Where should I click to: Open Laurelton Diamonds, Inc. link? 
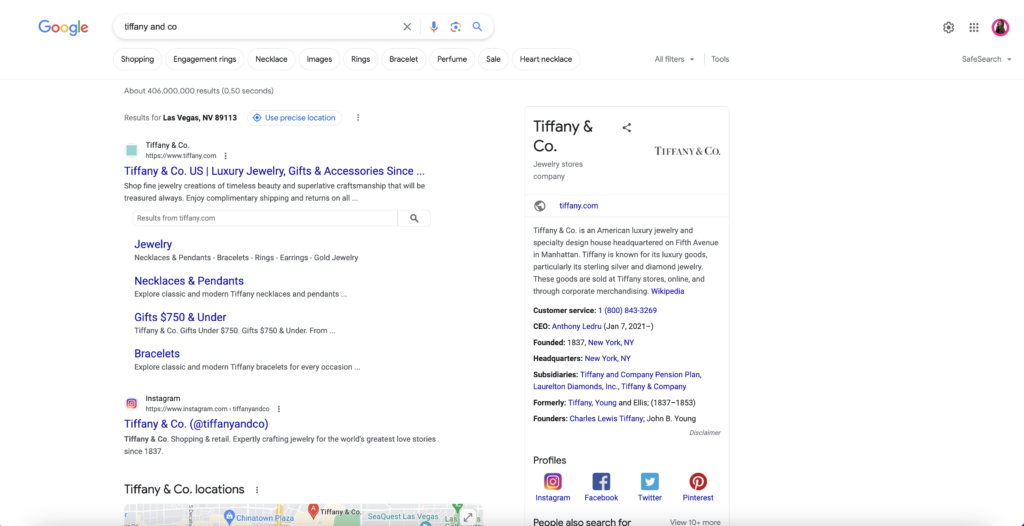(x=575, y=386)
